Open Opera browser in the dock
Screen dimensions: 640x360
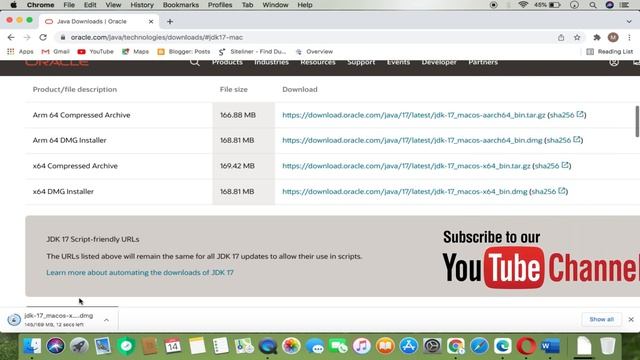point(527,346)
